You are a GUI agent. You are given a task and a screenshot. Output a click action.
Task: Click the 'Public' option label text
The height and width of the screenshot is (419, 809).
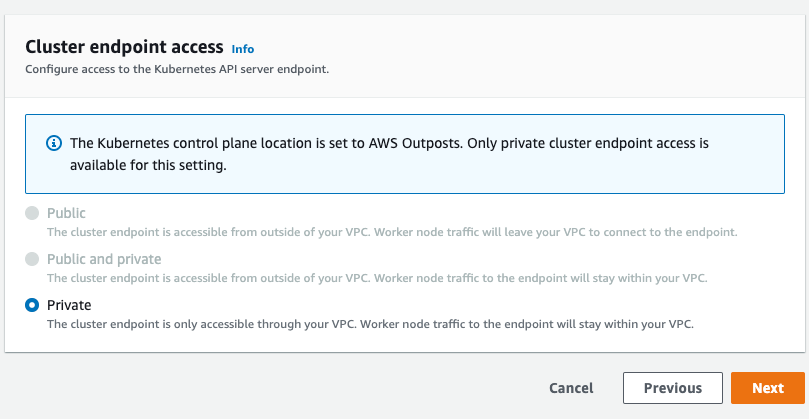click(x=66, y=213)
